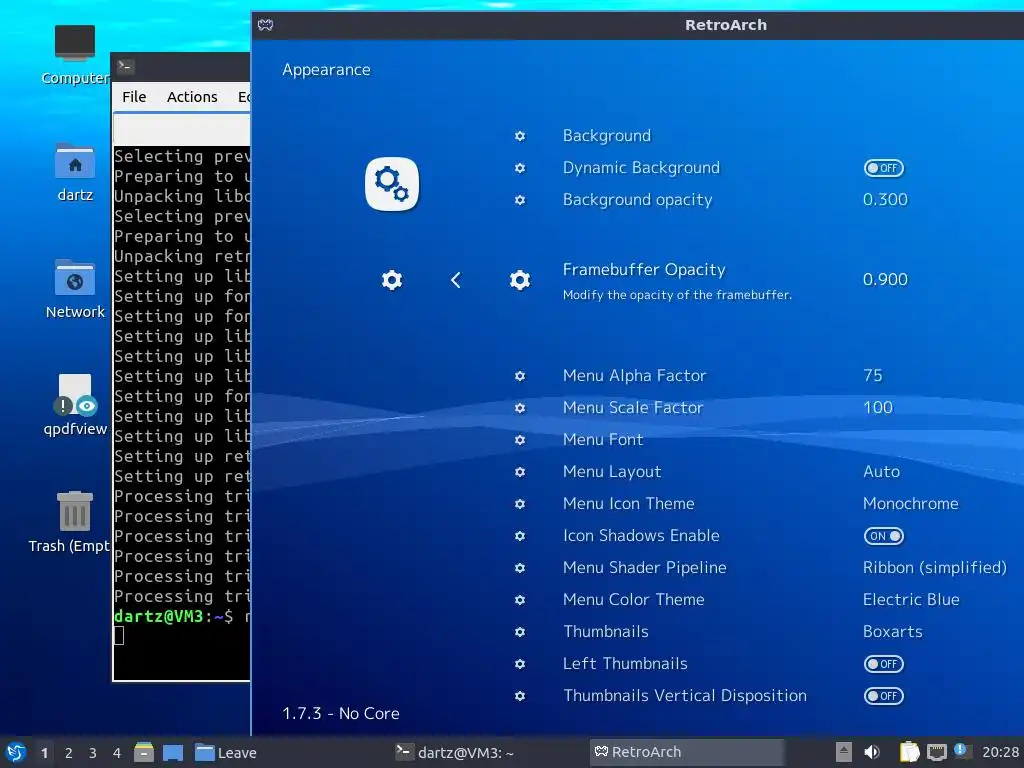Change Menu Color Theme value Electric Blue
This screenshot has width=1024, height=768.
[x=911, y=600]
